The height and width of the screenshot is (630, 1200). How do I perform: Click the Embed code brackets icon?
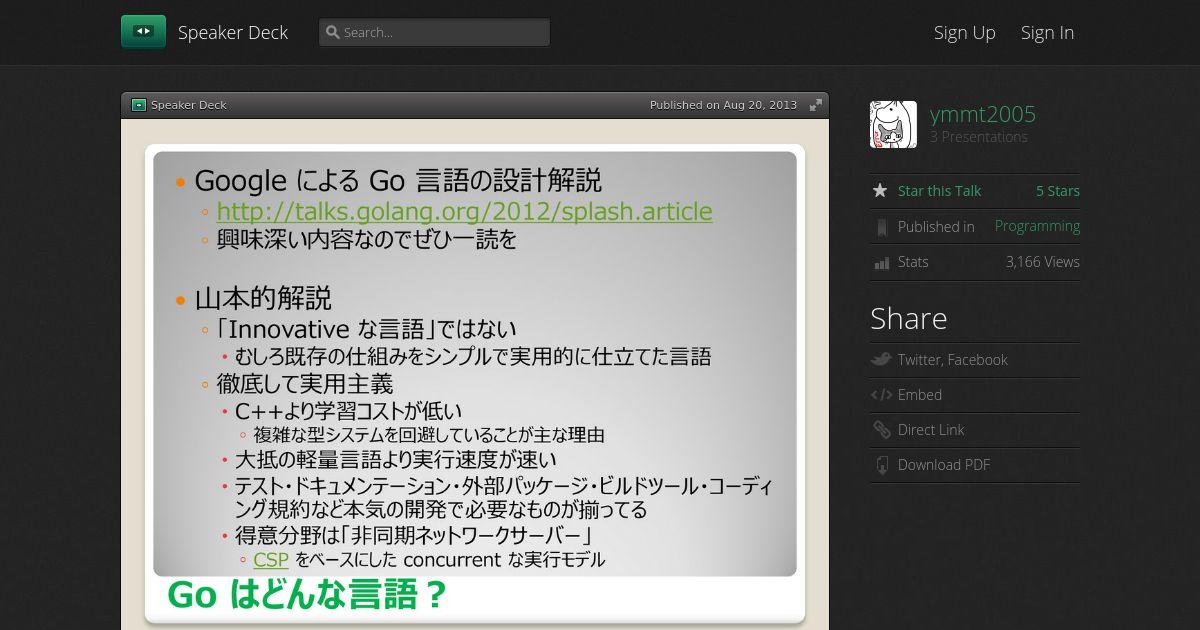(x=881, y=395)
